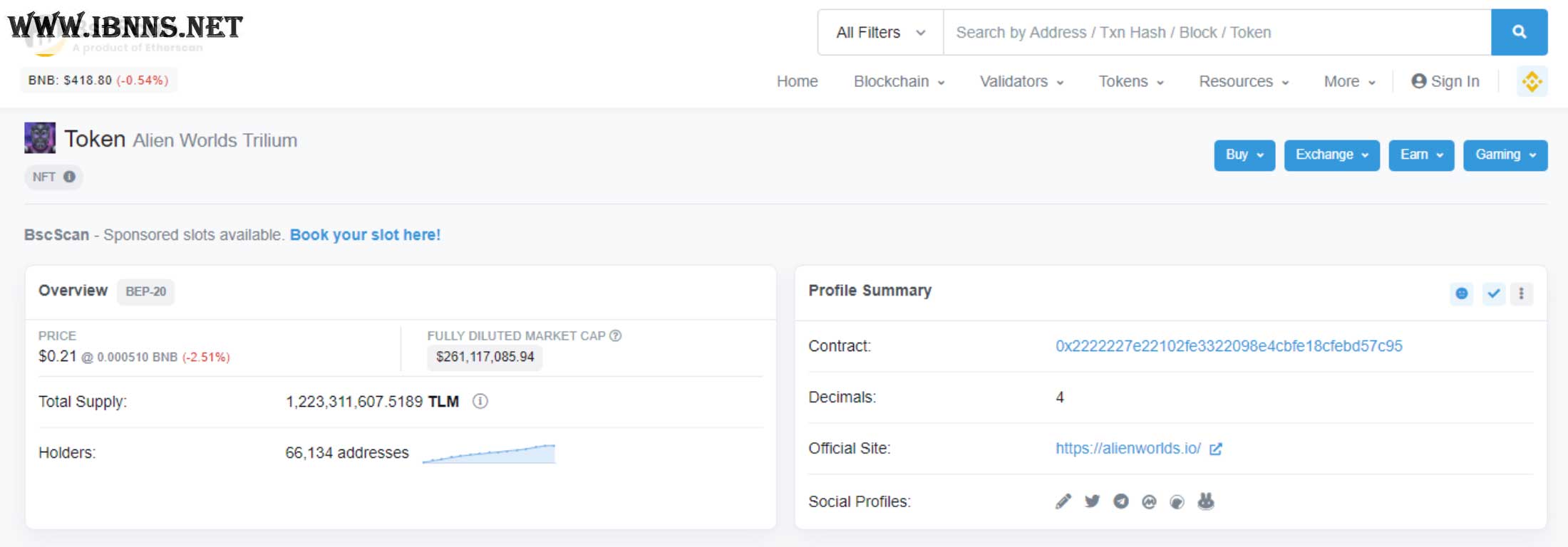Expand the More menu
The image size is (1568, 547).
[x=1350, y=81]
